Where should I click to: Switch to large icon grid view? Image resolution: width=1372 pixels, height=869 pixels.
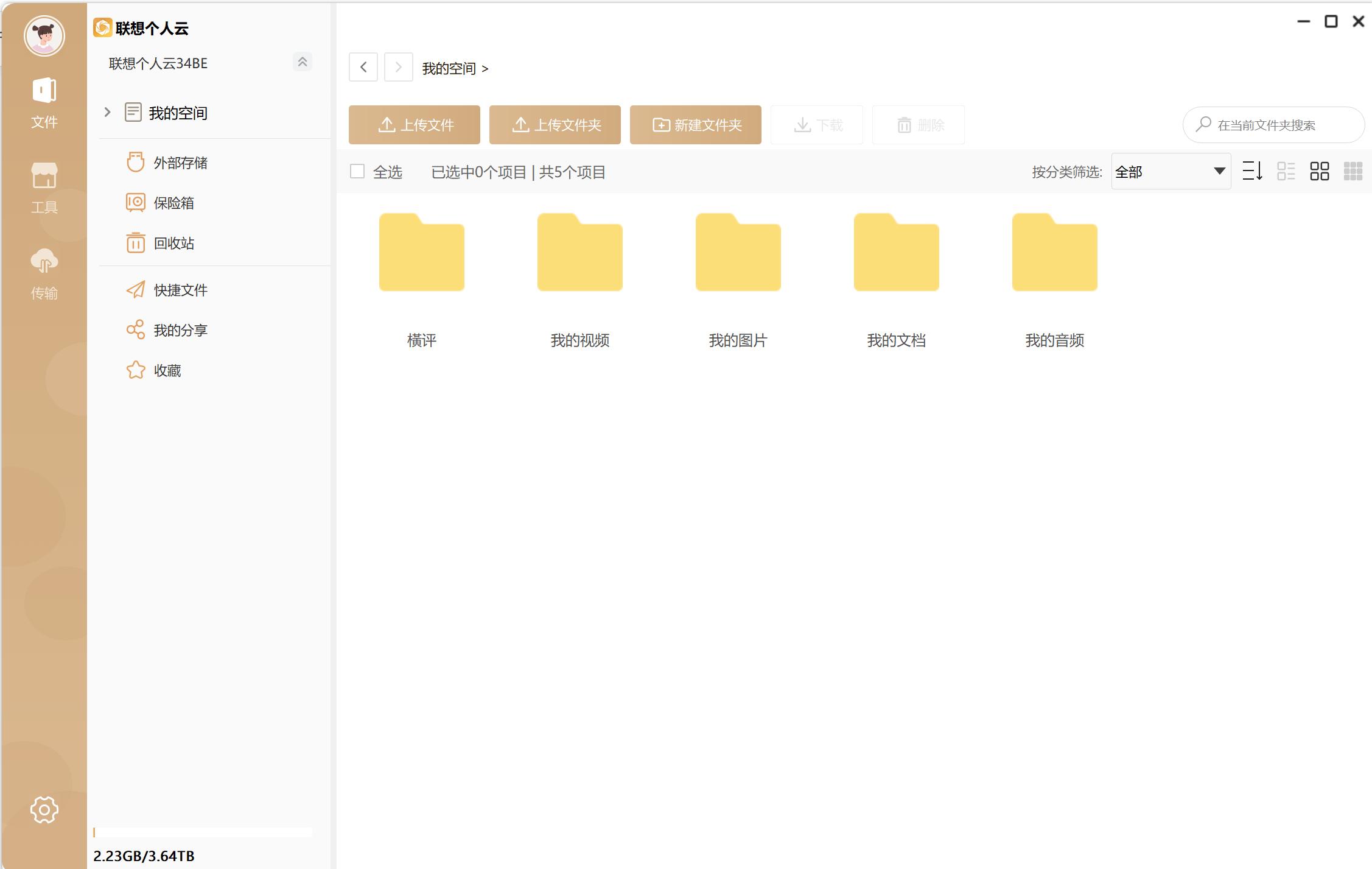tap(1319, 172)
